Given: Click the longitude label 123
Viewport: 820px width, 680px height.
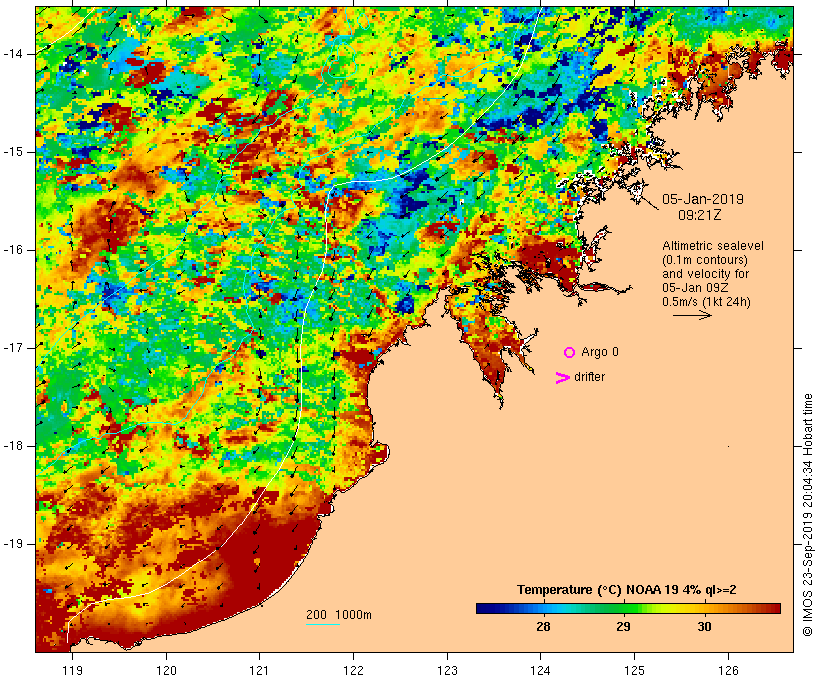Looking at the screenshot, I should tap(447, 670).
